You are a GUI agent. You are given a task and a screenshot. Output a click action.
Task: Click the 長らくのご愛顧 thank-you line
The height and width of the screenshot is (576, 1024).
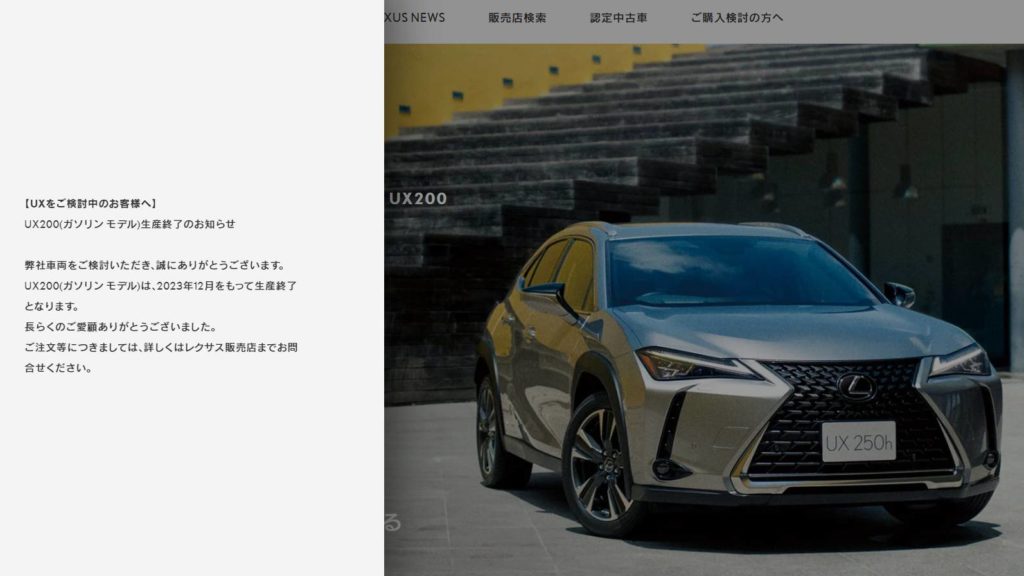pos(120,327)
